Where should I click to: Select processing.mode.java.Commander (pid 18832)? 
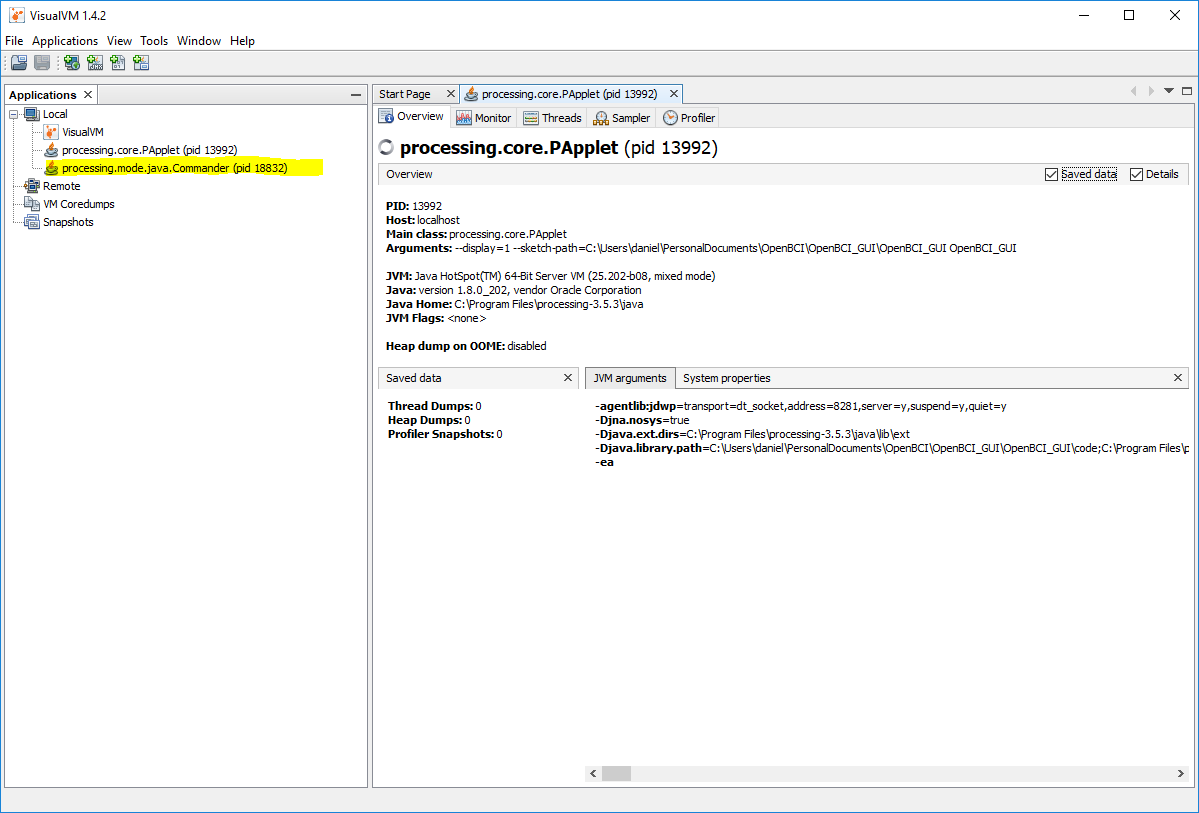coord(174,168)
